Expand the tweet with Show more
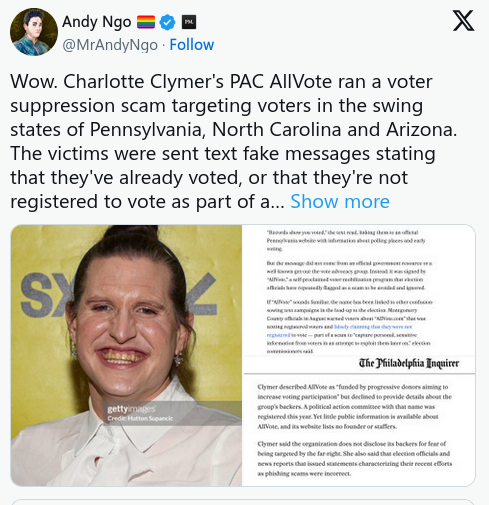 pos(340,201)
